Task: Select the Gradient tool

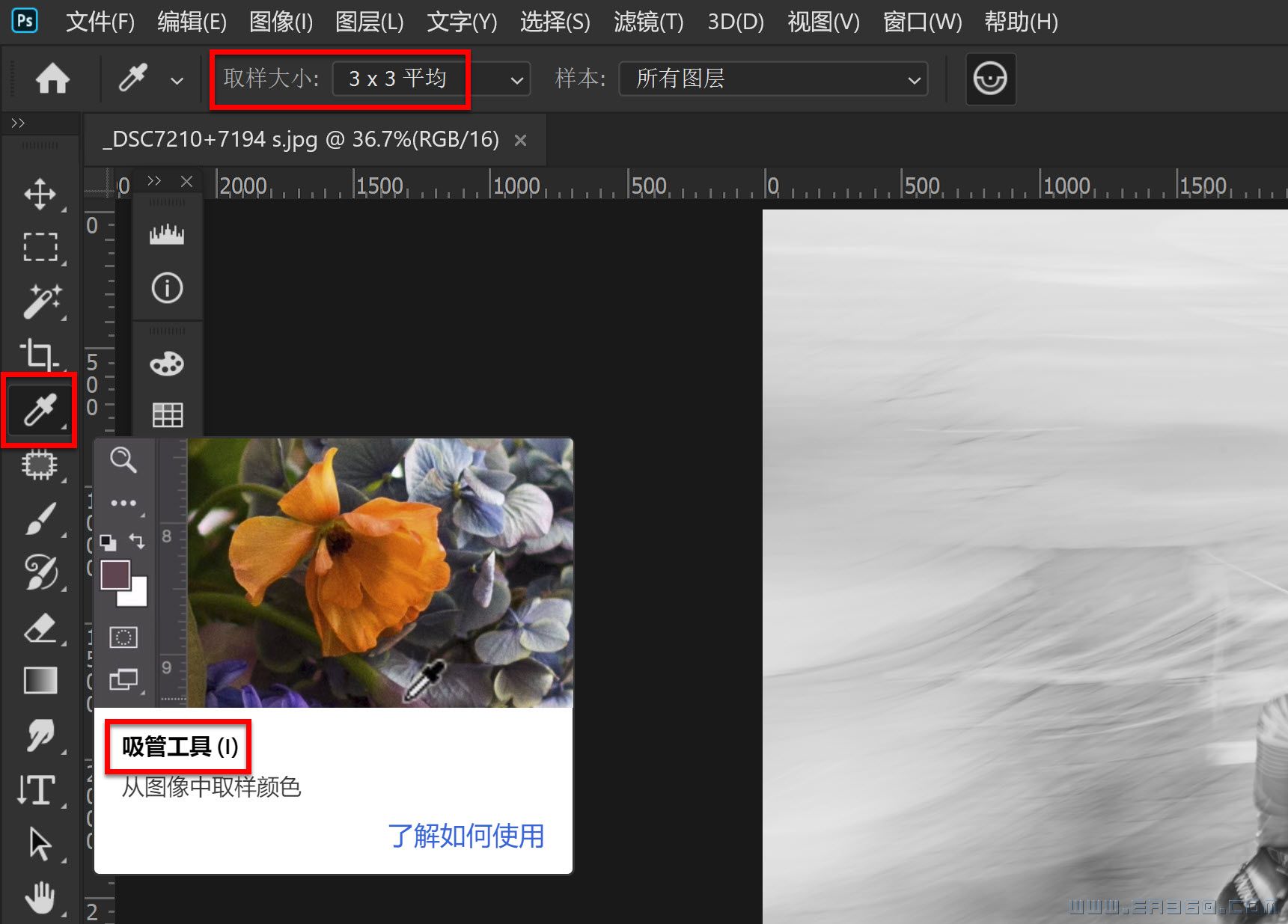Action: (x=40, y=681)
